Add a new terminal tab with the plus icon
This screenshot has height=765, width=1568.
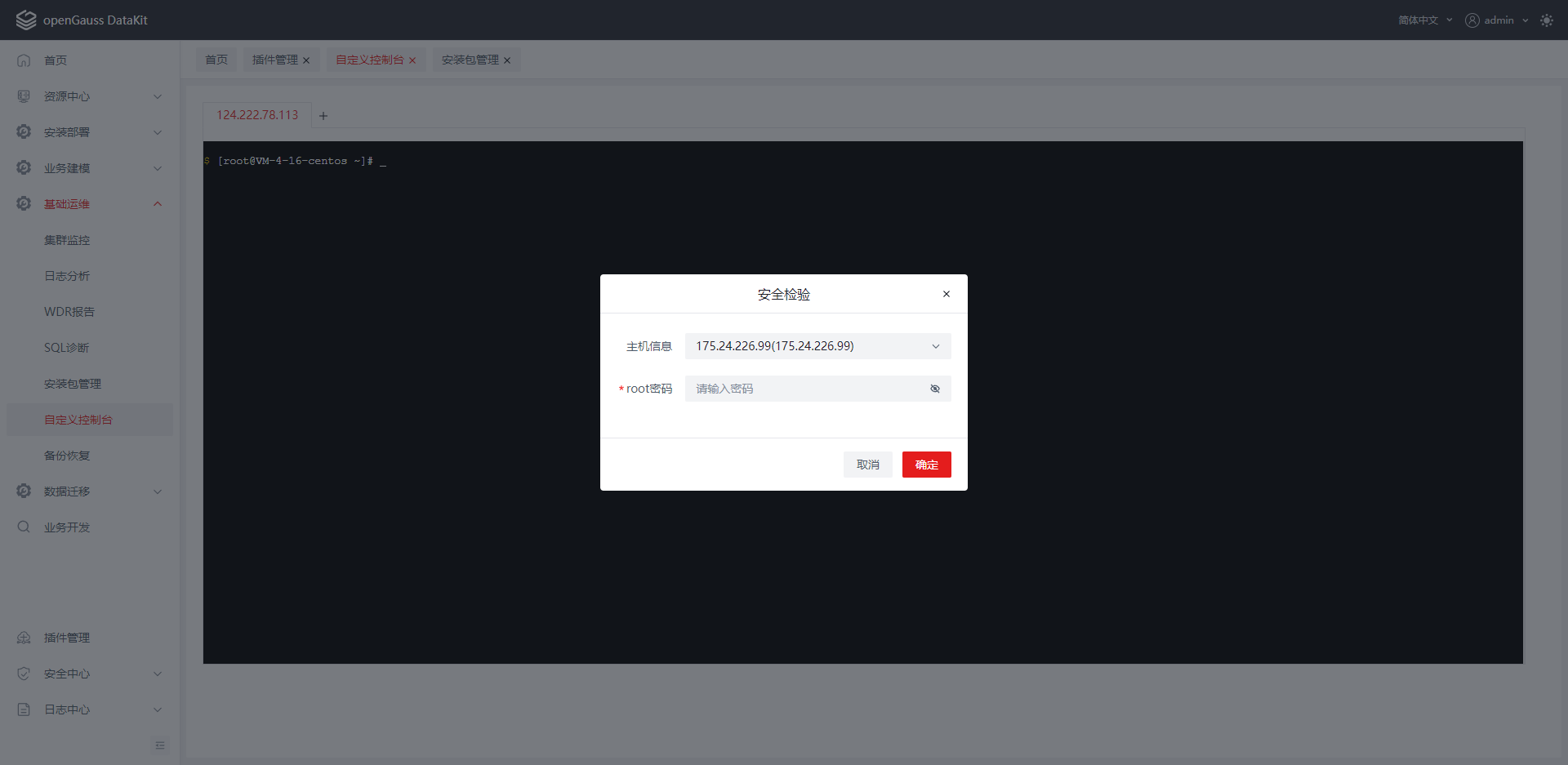[x=323, y=116]
